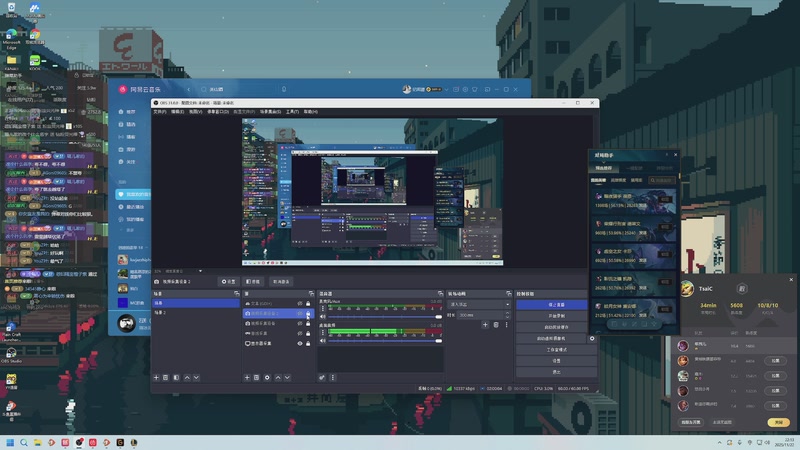Open OBS 工具(T) menu
The width and height of the screenshot is (800, 450).
coord(292,112)
